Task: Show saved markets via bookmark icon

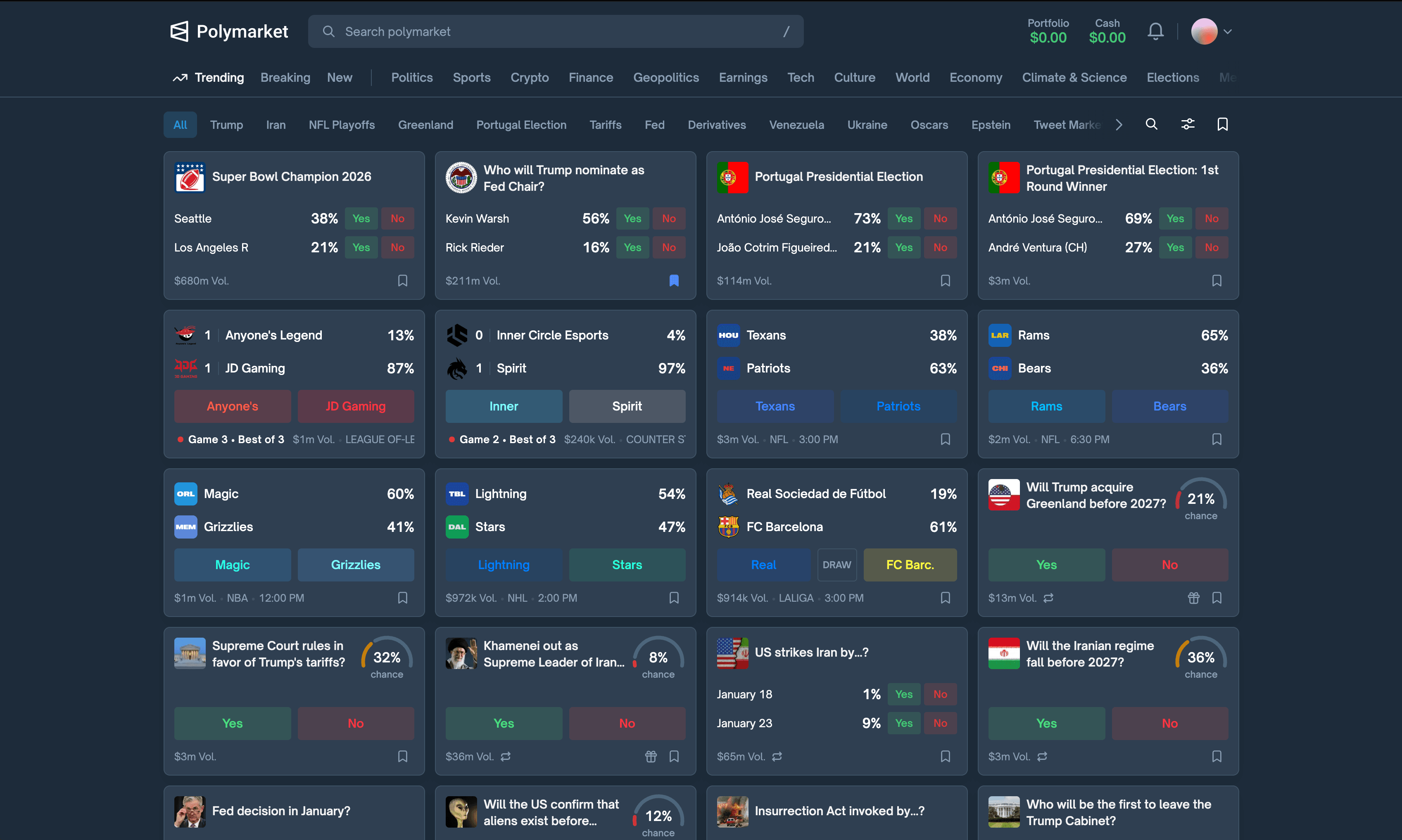Action: click(x=1223, y=125)
